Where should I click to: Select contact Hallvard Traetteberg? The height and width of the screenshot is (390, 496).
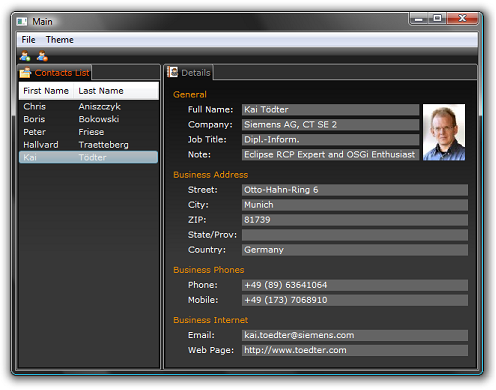click(88, 145)
